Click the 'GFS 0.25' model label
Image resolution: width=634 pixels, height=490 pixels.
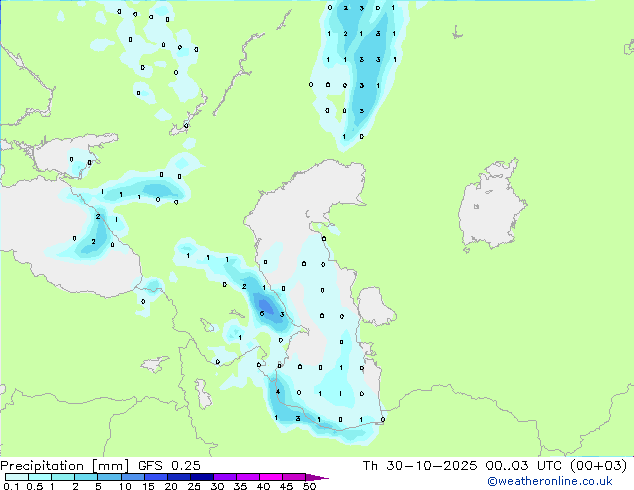tap(169, 466)
